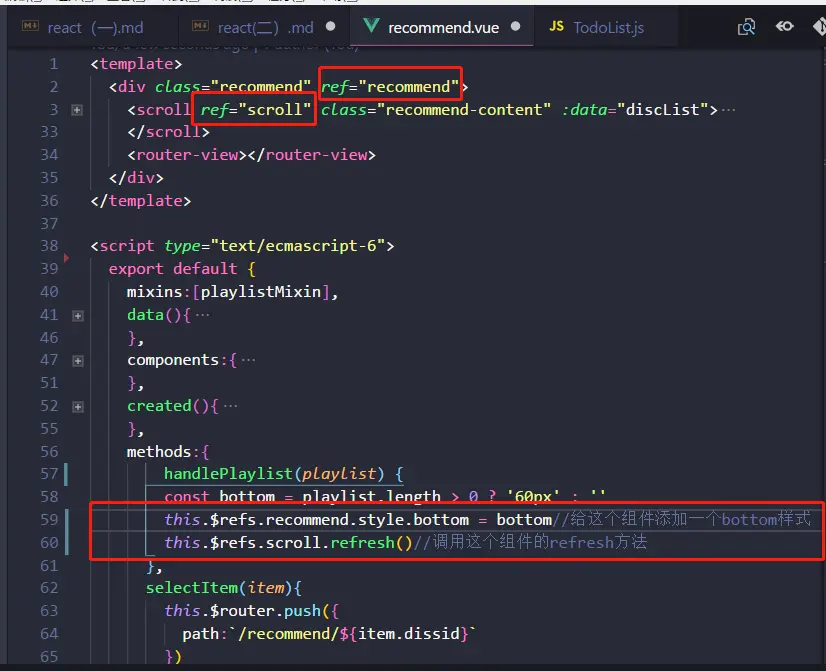This screenshot has height=671, width=826.
Task: Select line number 38 in the gutter
Action: (x=49, y=245)
